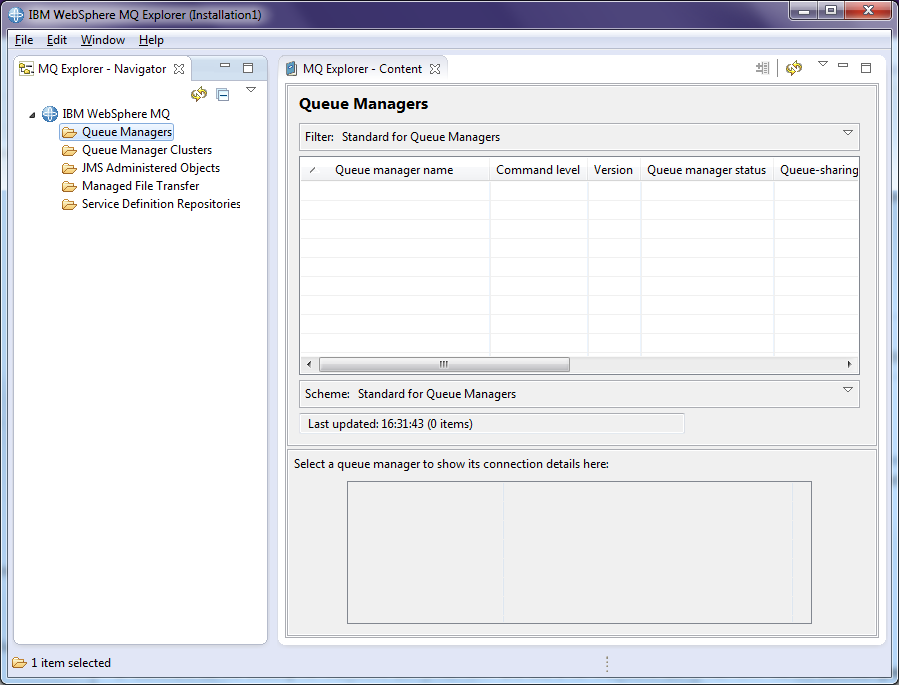Minimize the Navigator panel

pos(225,66)
